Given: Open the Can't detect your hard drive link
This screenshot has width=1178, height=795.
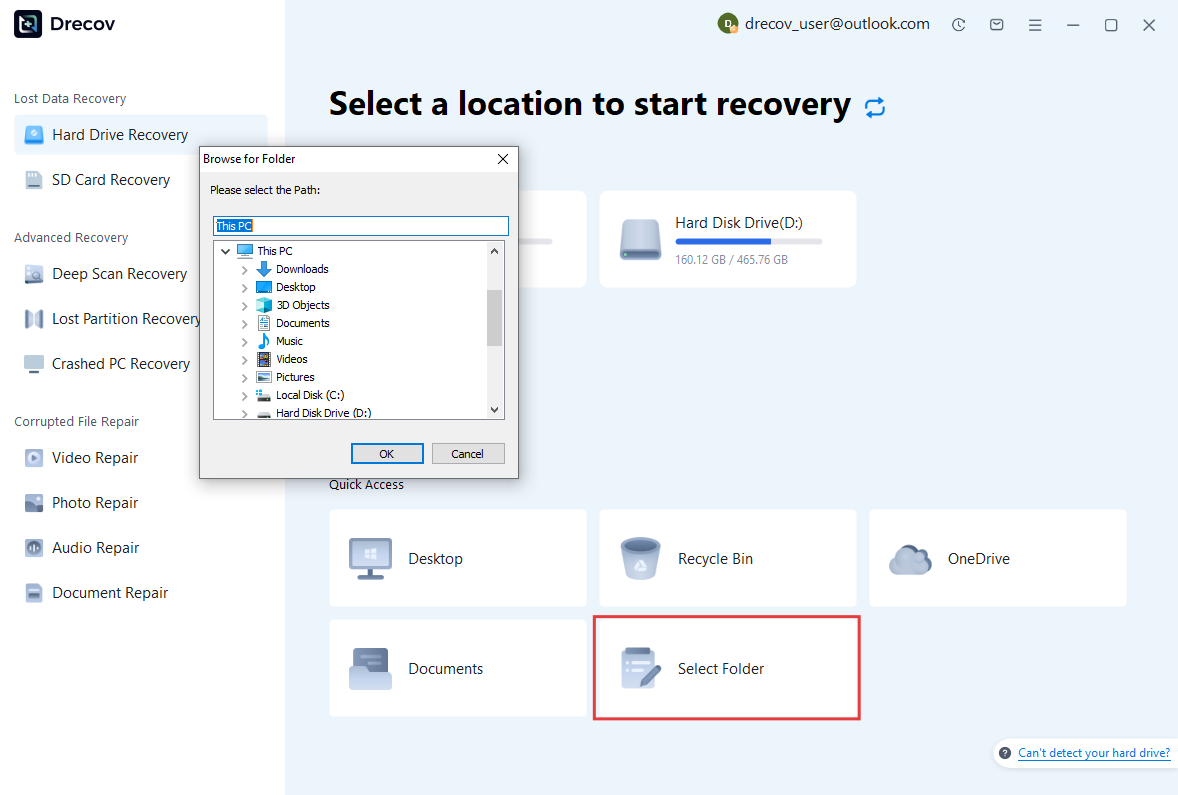Looking at the screenshot, I should [x=1093, y=752].
